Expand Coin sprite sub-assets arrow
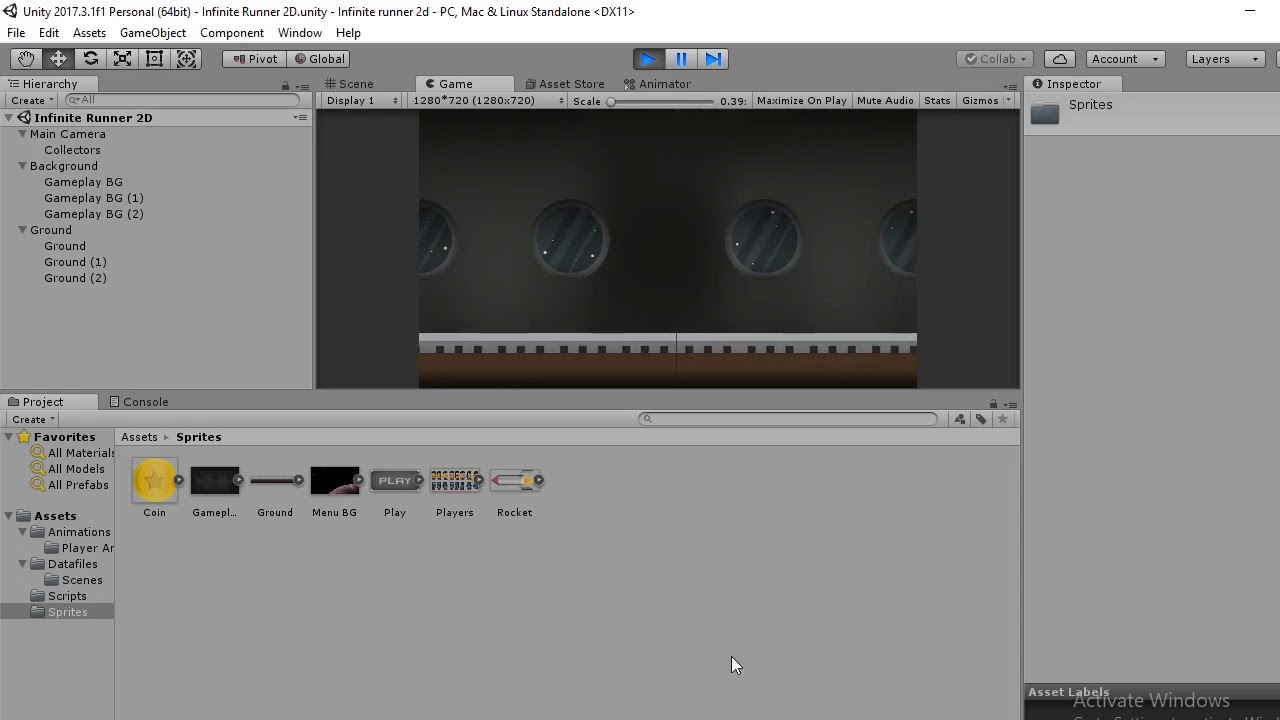 pyautogui.click(x=179, y=481)
